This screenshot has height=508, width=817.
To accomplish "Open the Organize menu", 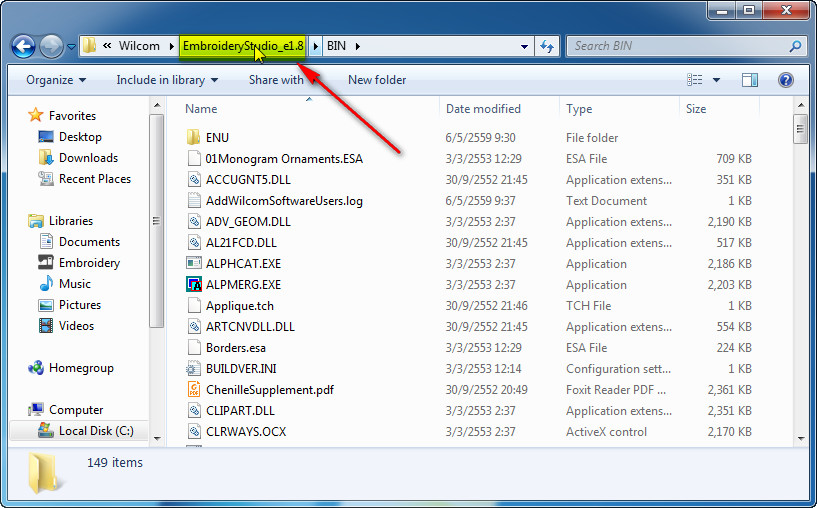I will pyautogui.click(x=56, y=80).
